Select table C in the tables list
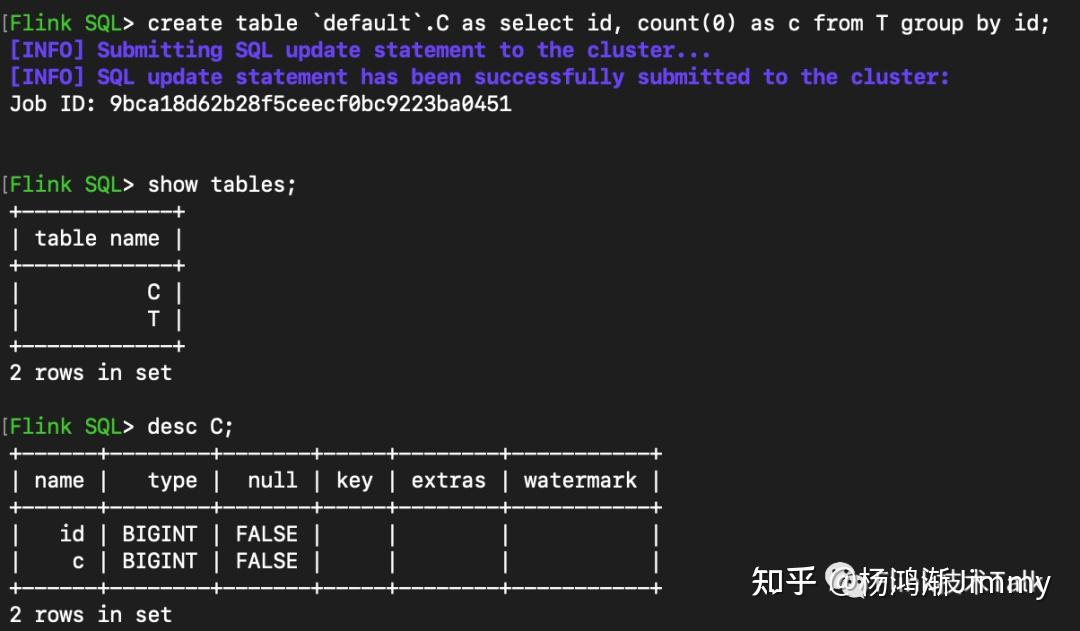 coord(154,292)
